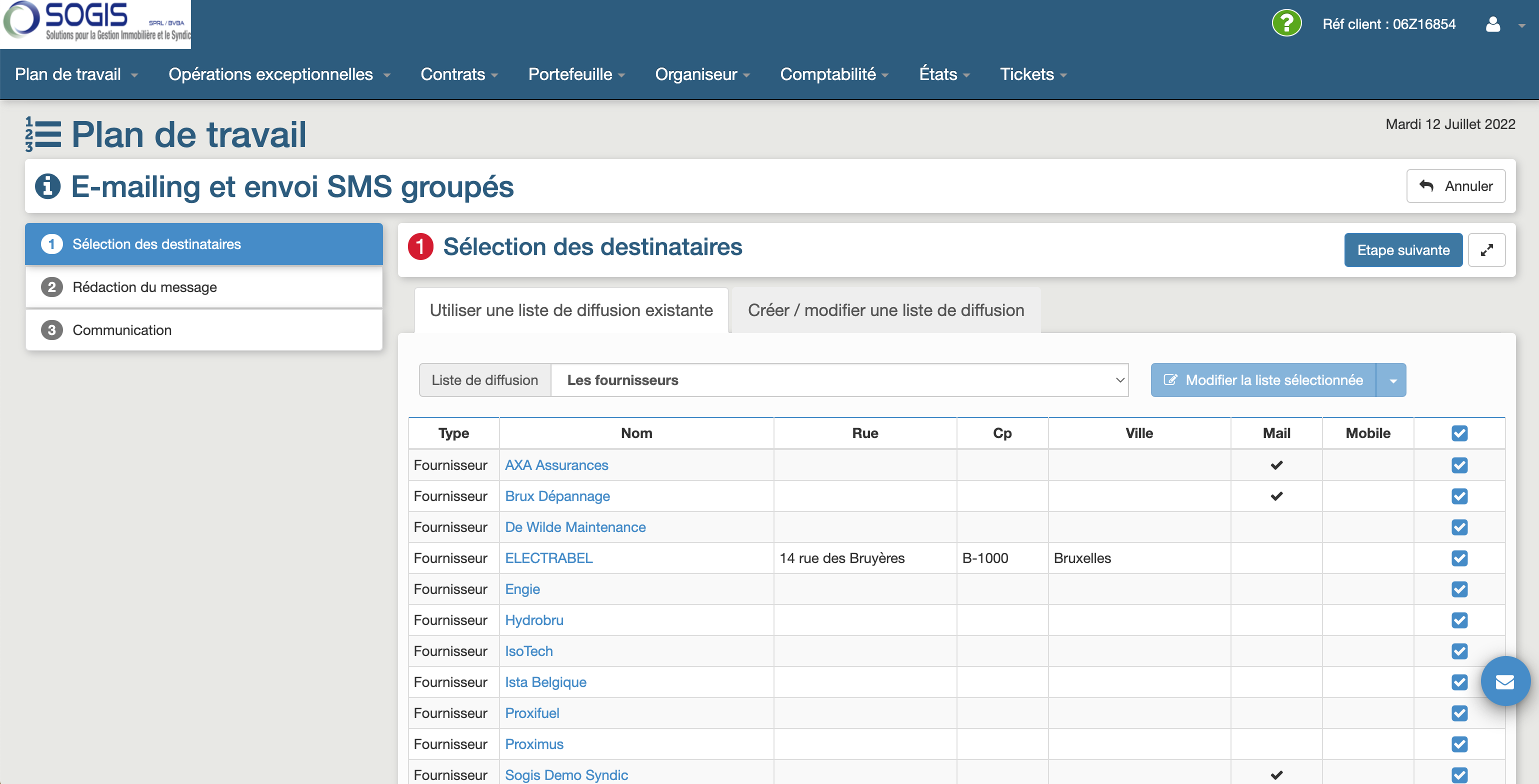Viewport: 1539px width, 784px height.
Task: Switch to Utiliser une liste de diffusion existante tab
Action: pos(571,310)
